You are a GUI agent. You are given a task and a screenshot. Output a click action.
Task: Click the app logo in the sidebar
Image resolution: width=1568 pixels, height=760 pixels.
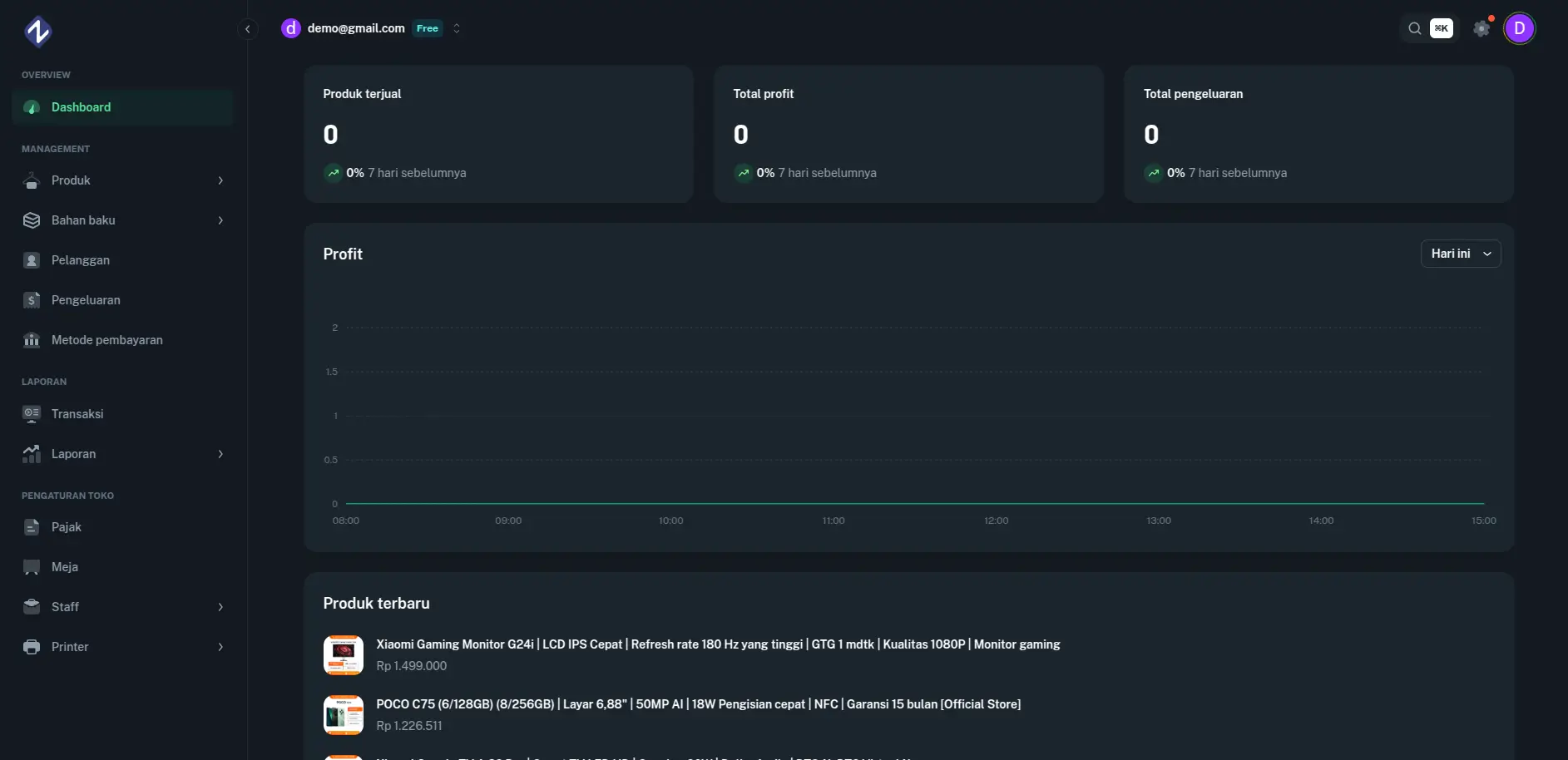(x=37, y=32)
